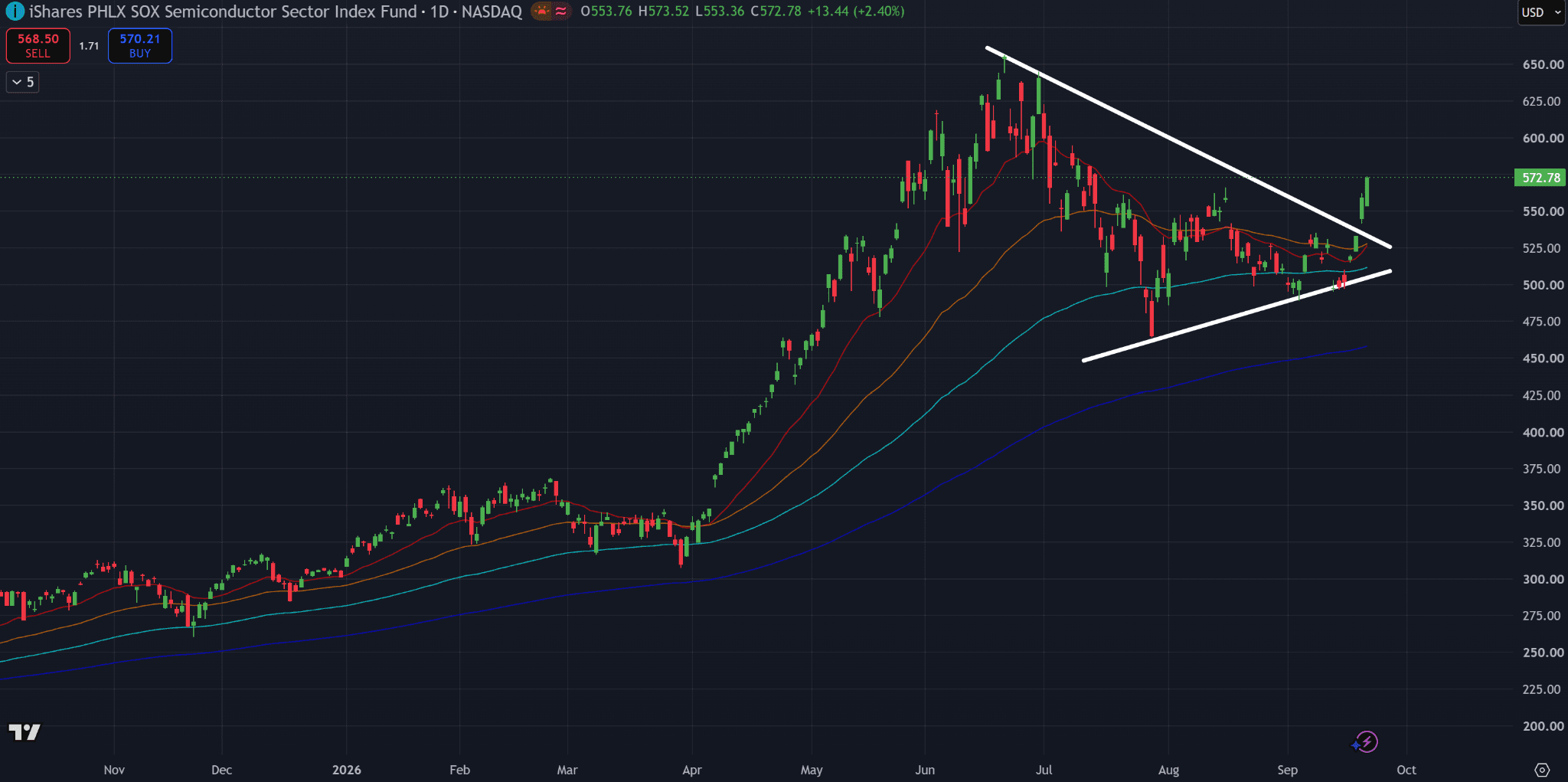Click the 650.00 price scale label
Screen dimensions: 1568x782
[1543, 64]
